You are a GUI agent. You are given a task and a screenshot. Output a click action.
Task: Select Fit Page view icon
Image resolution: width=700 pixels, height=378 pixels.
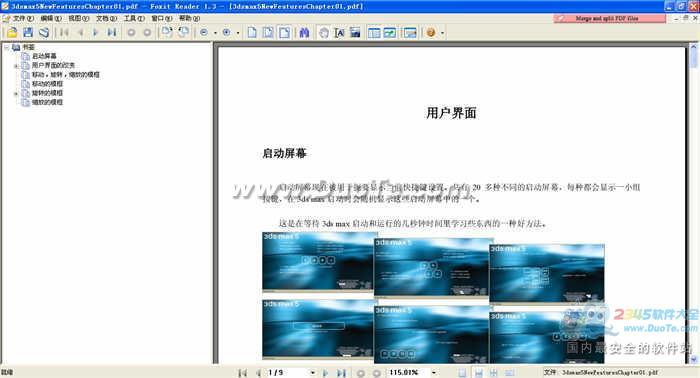tap(268, 32)
